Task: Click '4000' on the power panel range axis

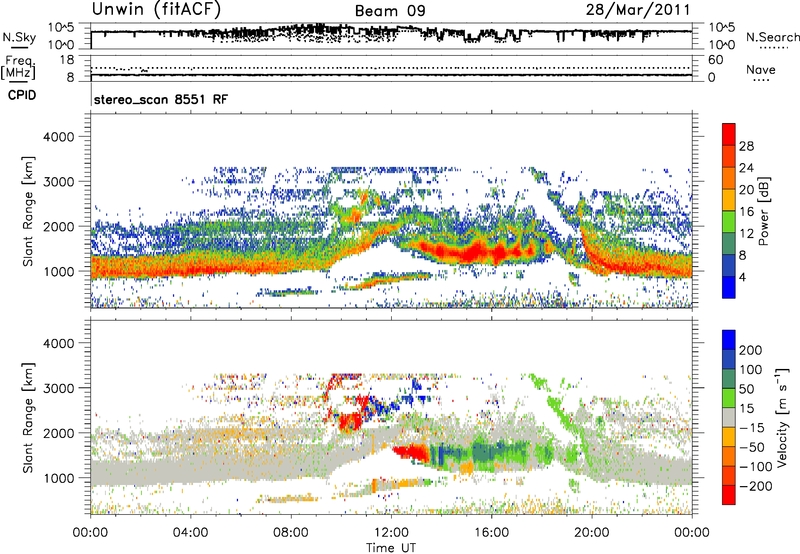Action: point(58,137)
